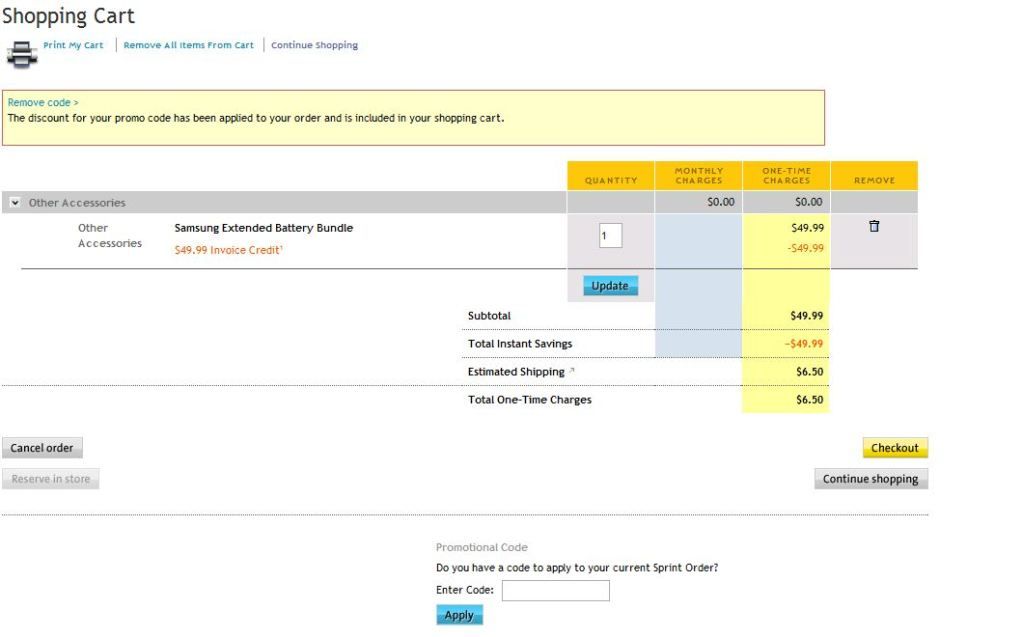Click the -$49.99 Total Instant Savings amount
Viewport: 1023px width, 637px height.
click(x=804, y=343)
